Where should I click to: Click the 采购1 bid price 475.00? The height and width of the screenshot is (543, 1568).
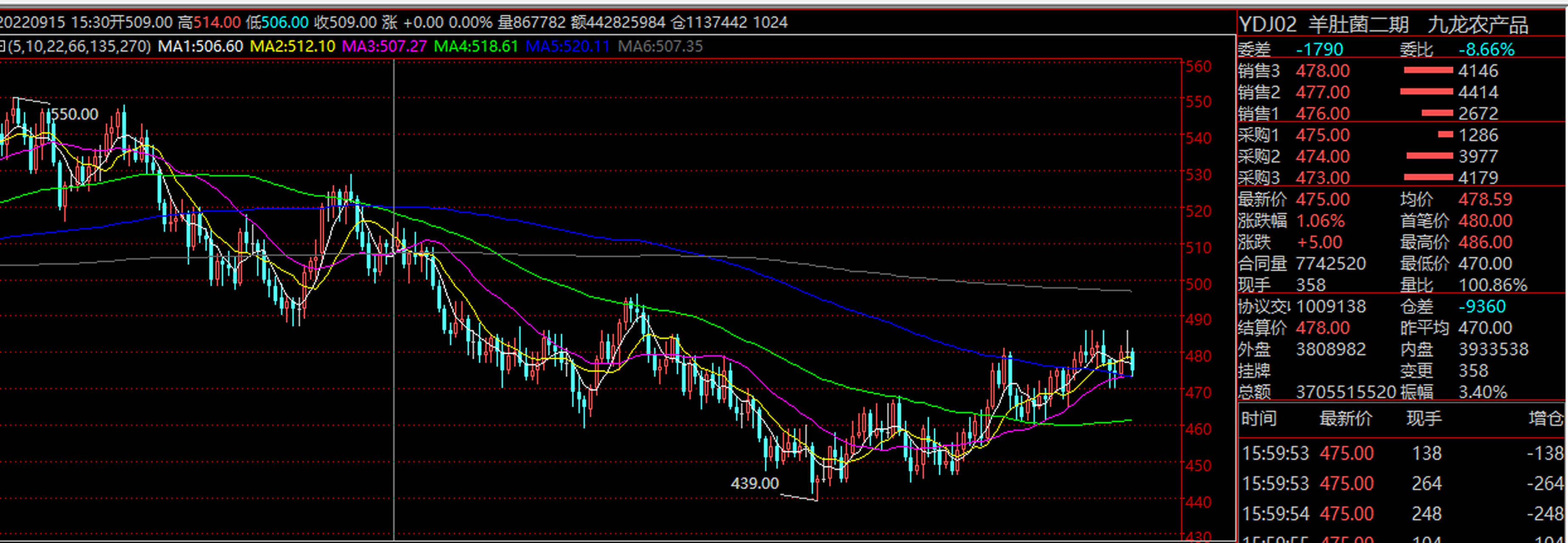point(1322,135)
